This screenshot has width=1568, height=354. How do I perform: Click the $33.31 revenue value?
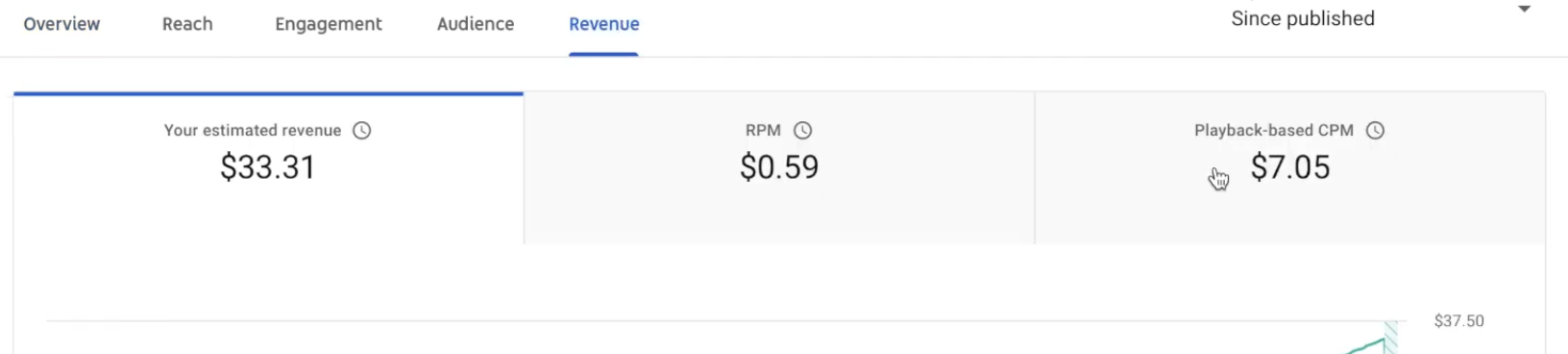pyautogui.click(x=268, y=167)
